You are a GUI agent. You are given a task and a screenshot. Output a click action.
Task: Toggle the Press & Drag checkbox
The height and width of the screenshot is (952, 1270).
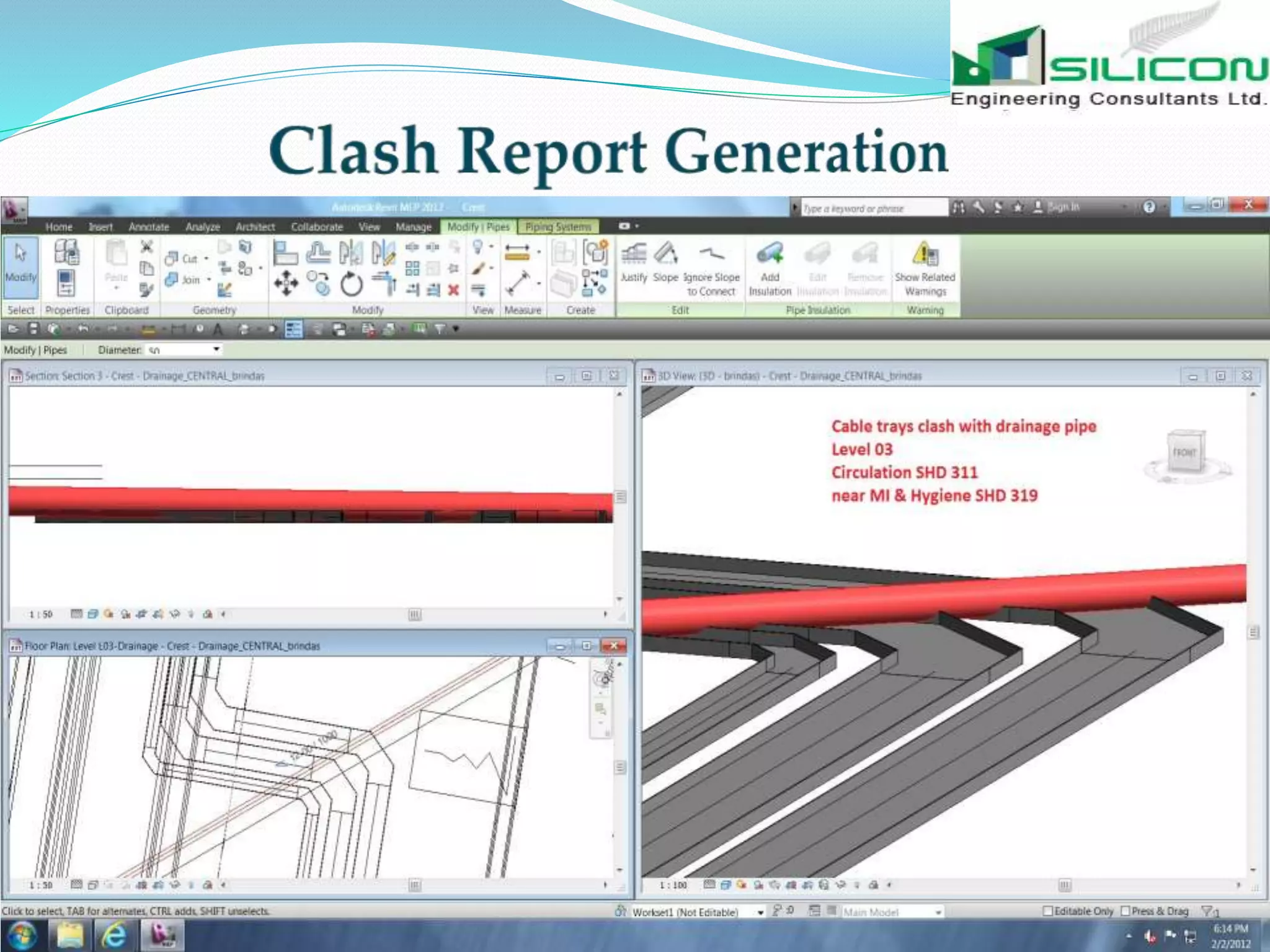click(1126, 911)
